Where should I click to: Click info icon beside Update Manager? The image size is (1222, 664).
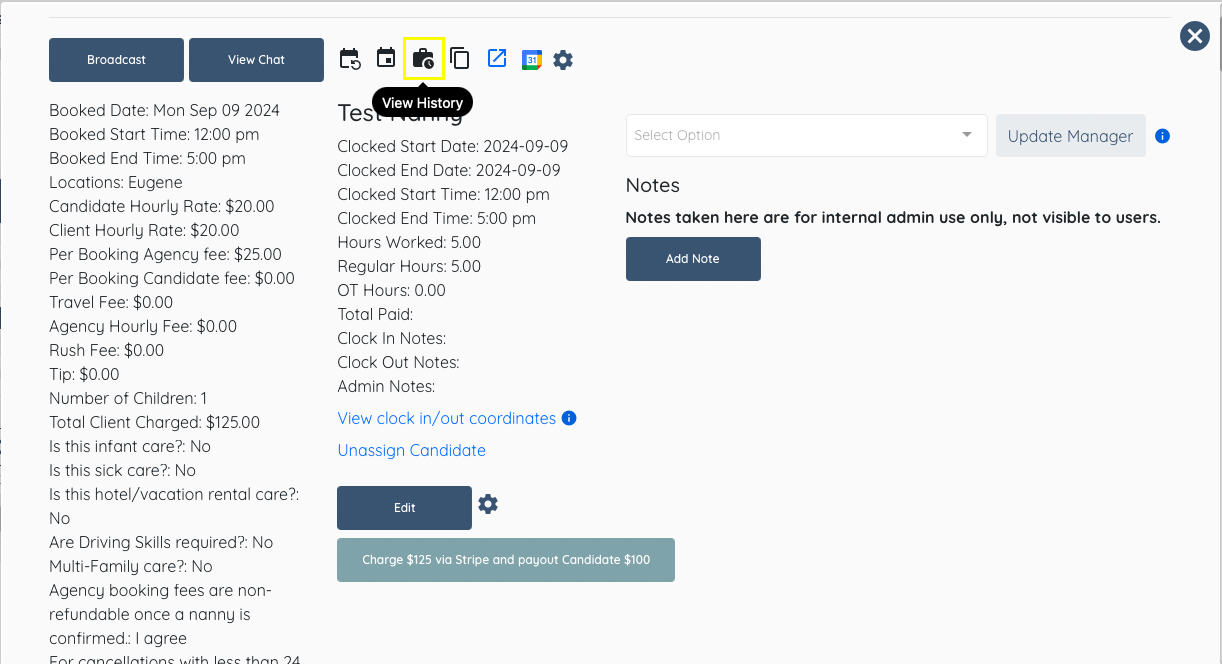coord(1162,136)
